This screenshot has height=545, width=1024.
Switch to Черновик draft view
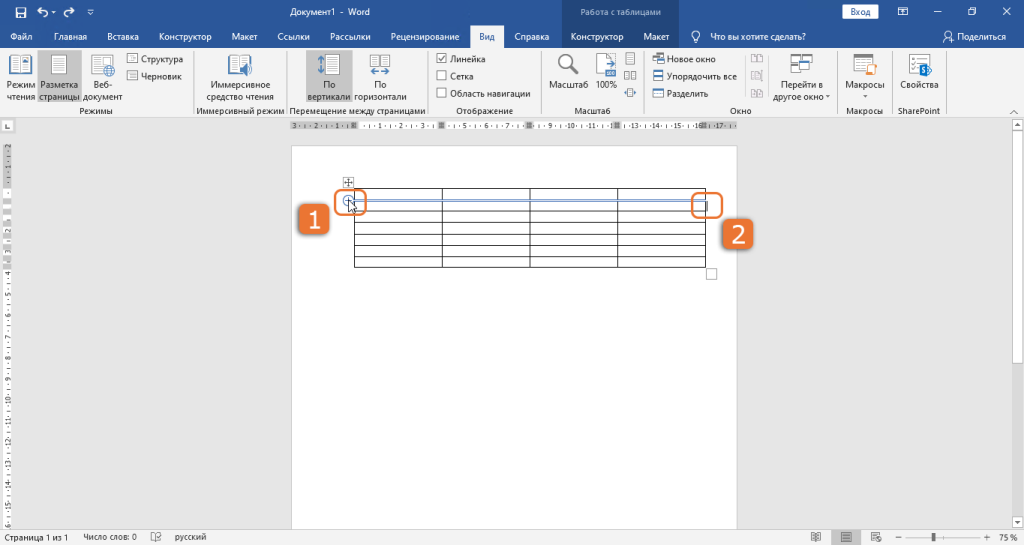tap(154, 76)
